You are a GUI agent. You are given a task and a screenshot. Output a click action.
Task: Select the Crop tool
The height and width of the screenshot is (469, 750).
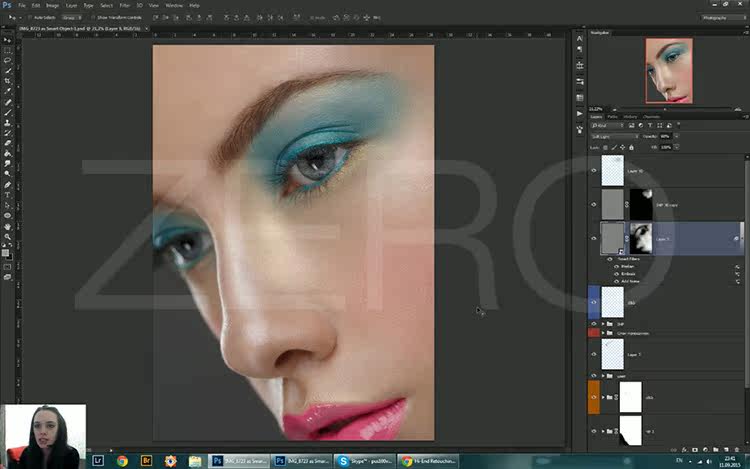point(7,81)
